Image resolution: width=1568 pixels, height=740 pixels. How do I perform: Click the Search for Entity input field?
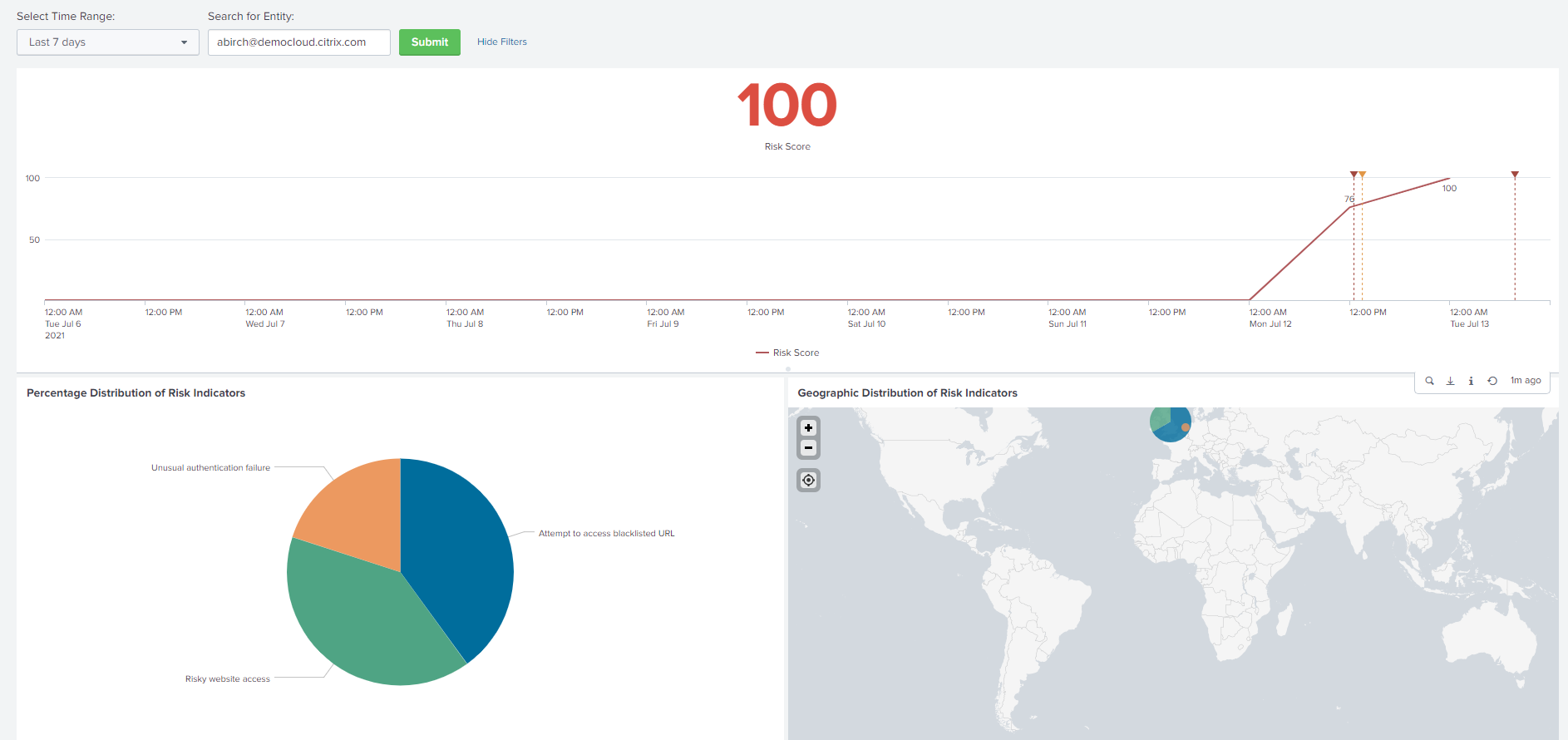click(x=298, y=42)
